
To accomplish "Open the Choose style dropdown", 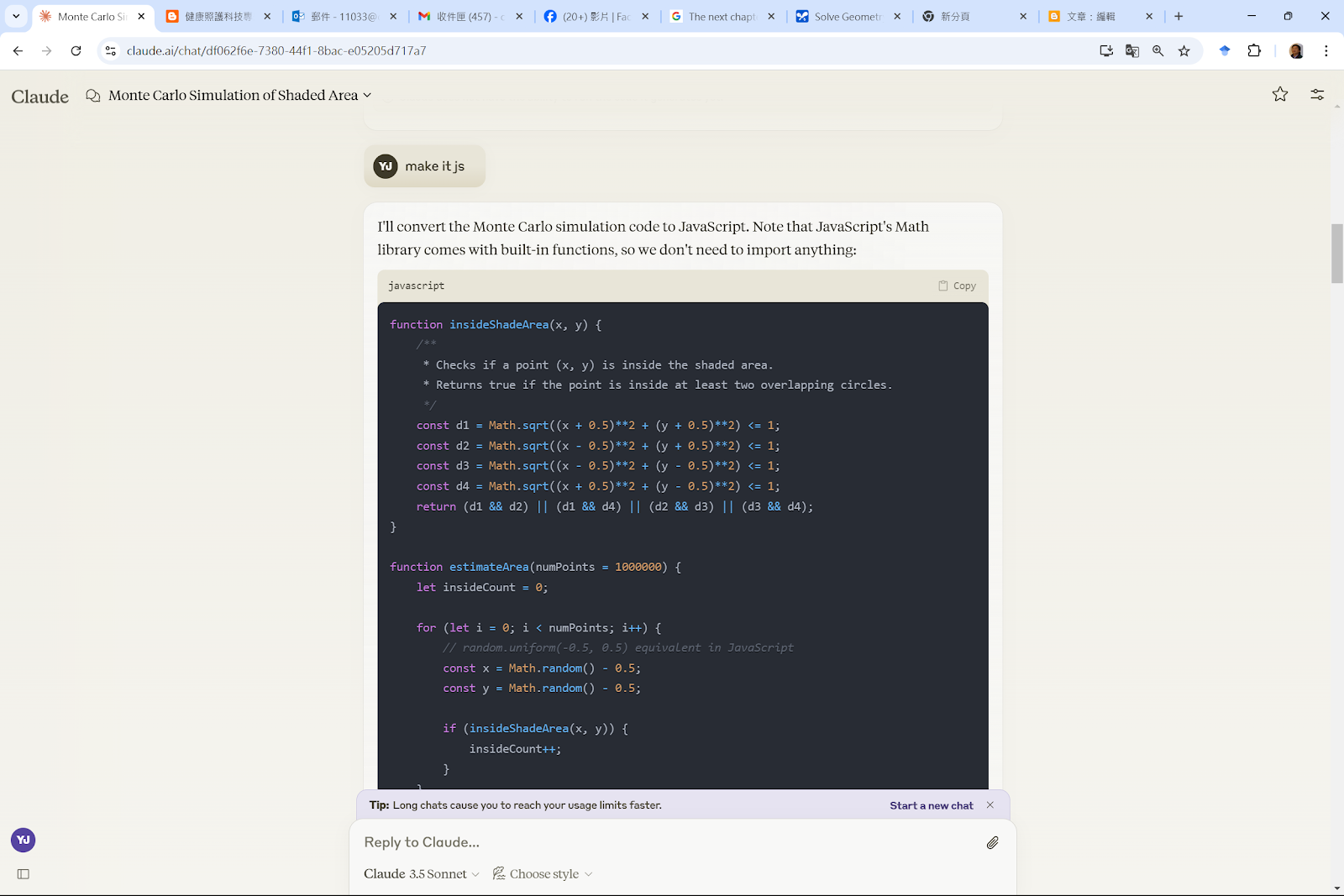I will [x=543, y=874].
